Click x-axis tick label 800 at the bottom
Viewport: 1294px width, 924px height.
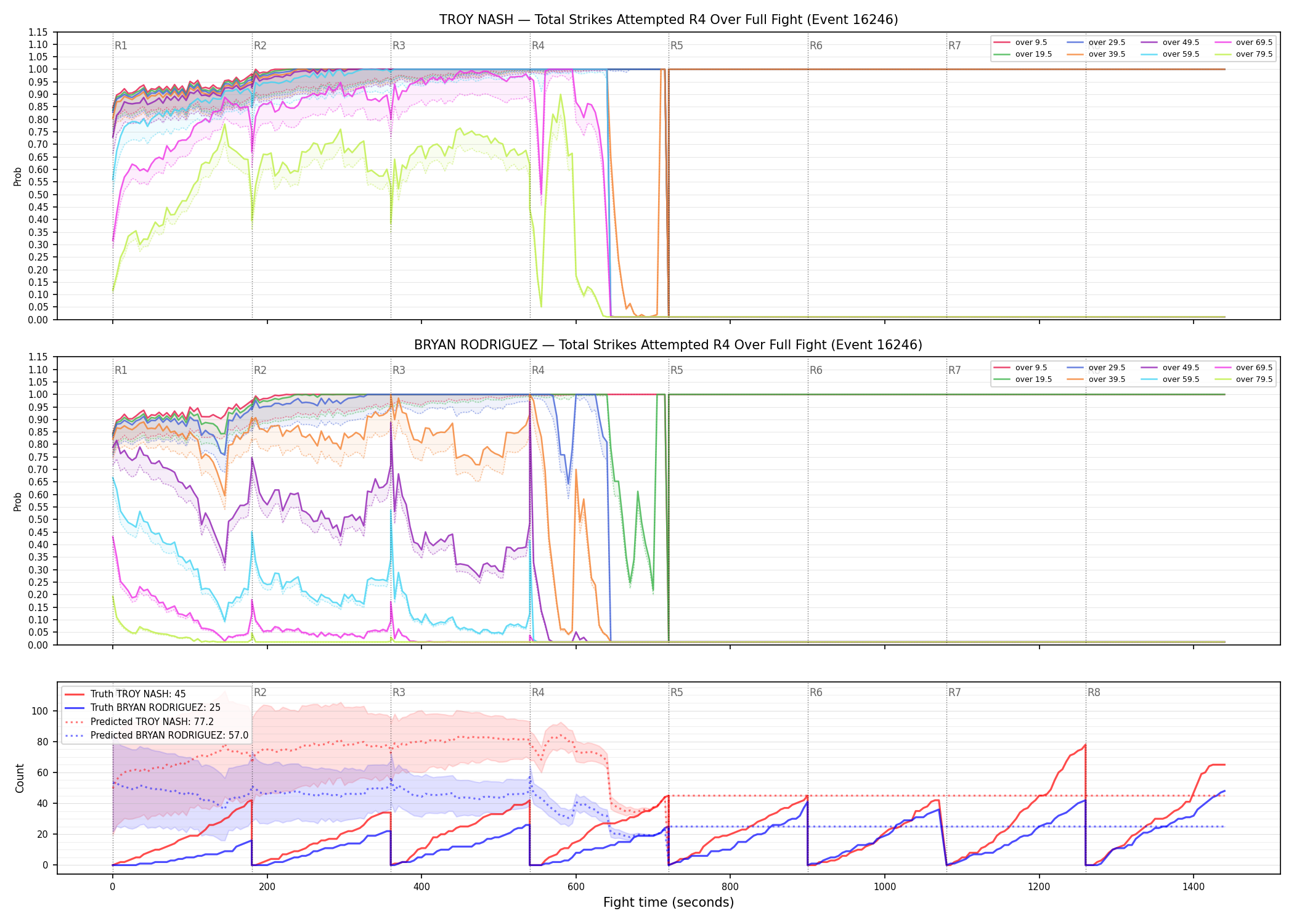coord(730,887)
